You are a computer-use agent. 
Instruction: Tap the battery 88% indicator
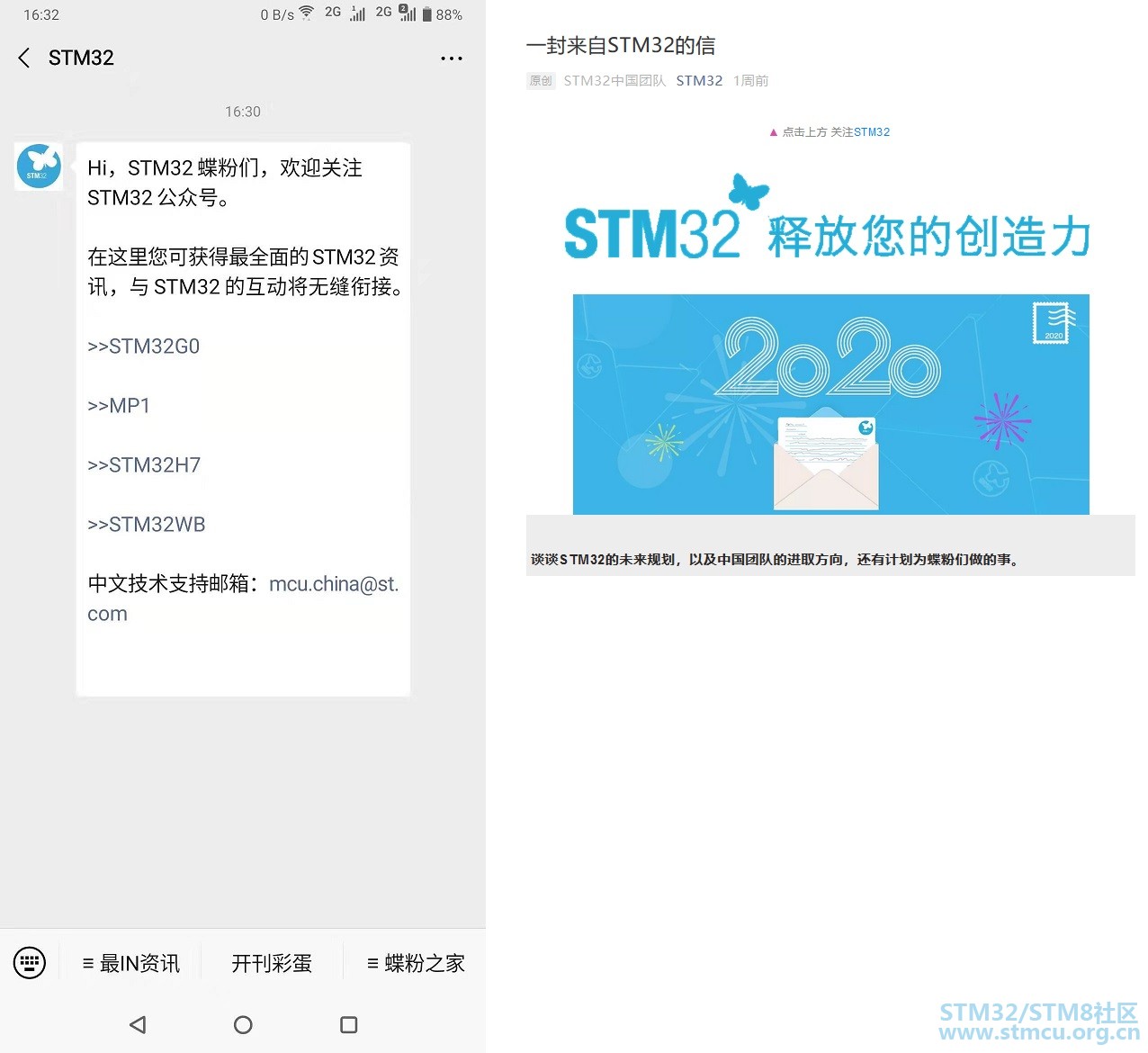point(443,14)
